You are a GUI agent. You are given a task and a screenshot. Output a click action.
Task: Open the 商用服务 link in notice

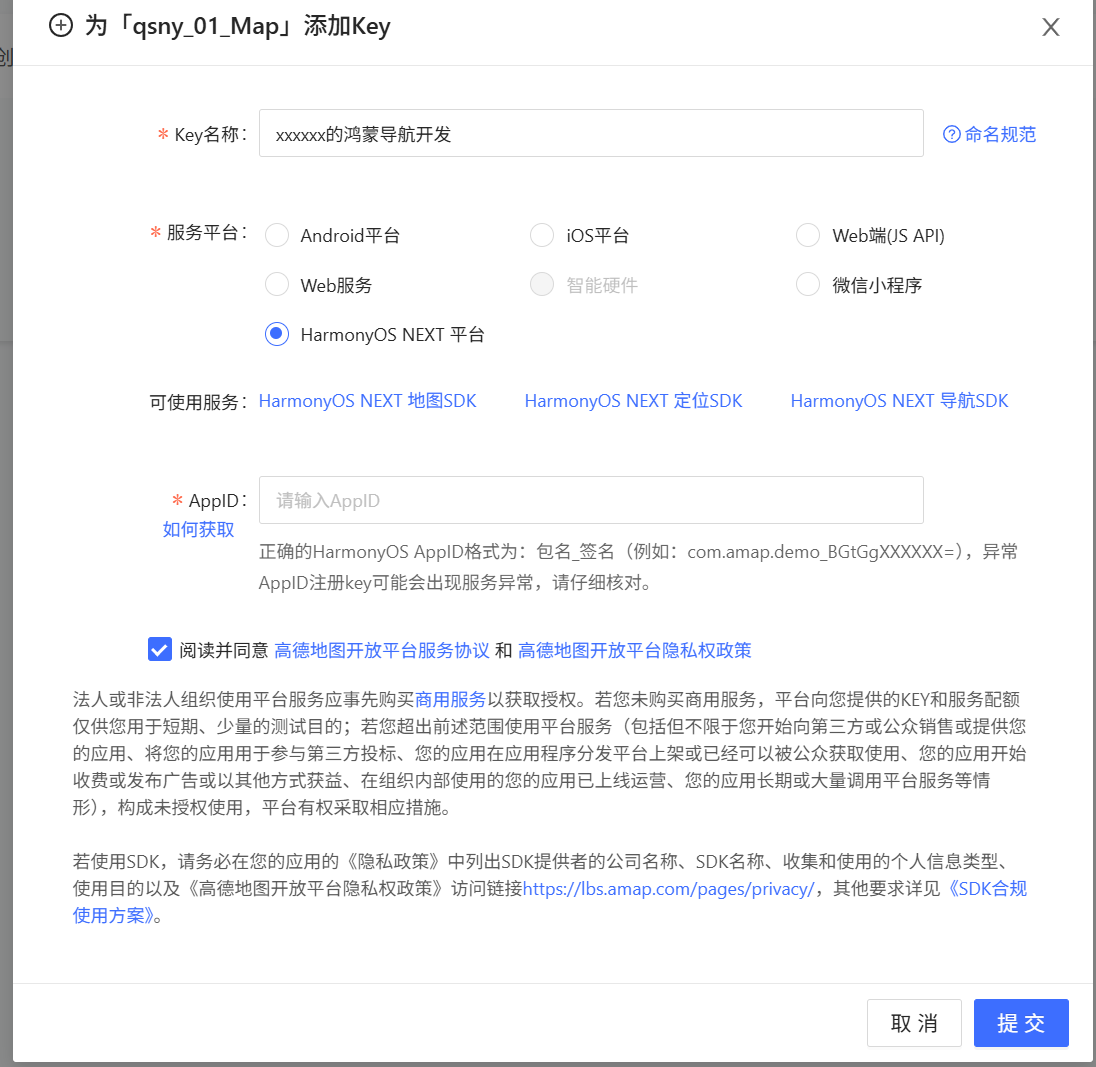pos(450,699)
